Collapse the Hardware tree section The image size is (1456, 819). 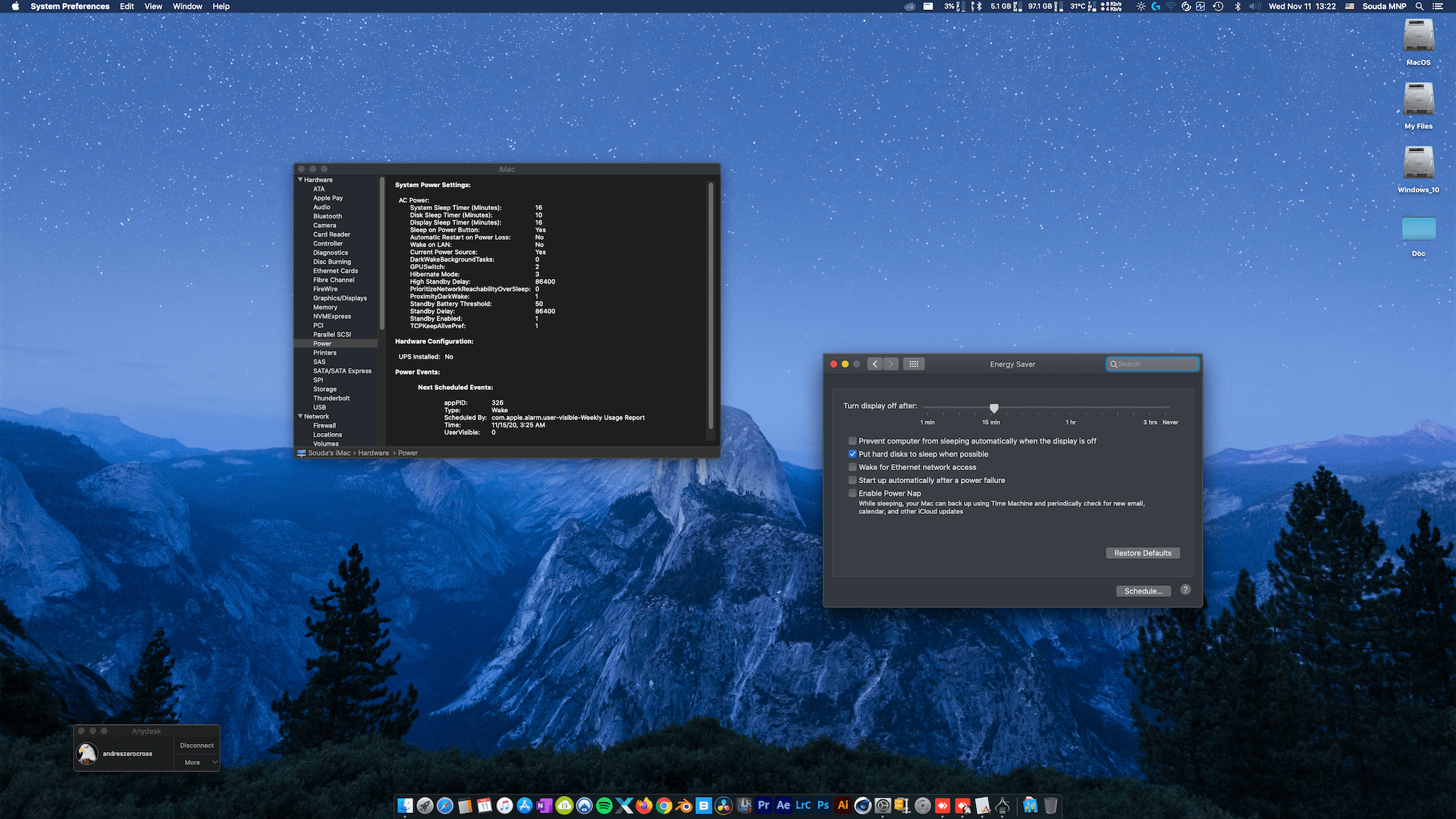point(300,180)
